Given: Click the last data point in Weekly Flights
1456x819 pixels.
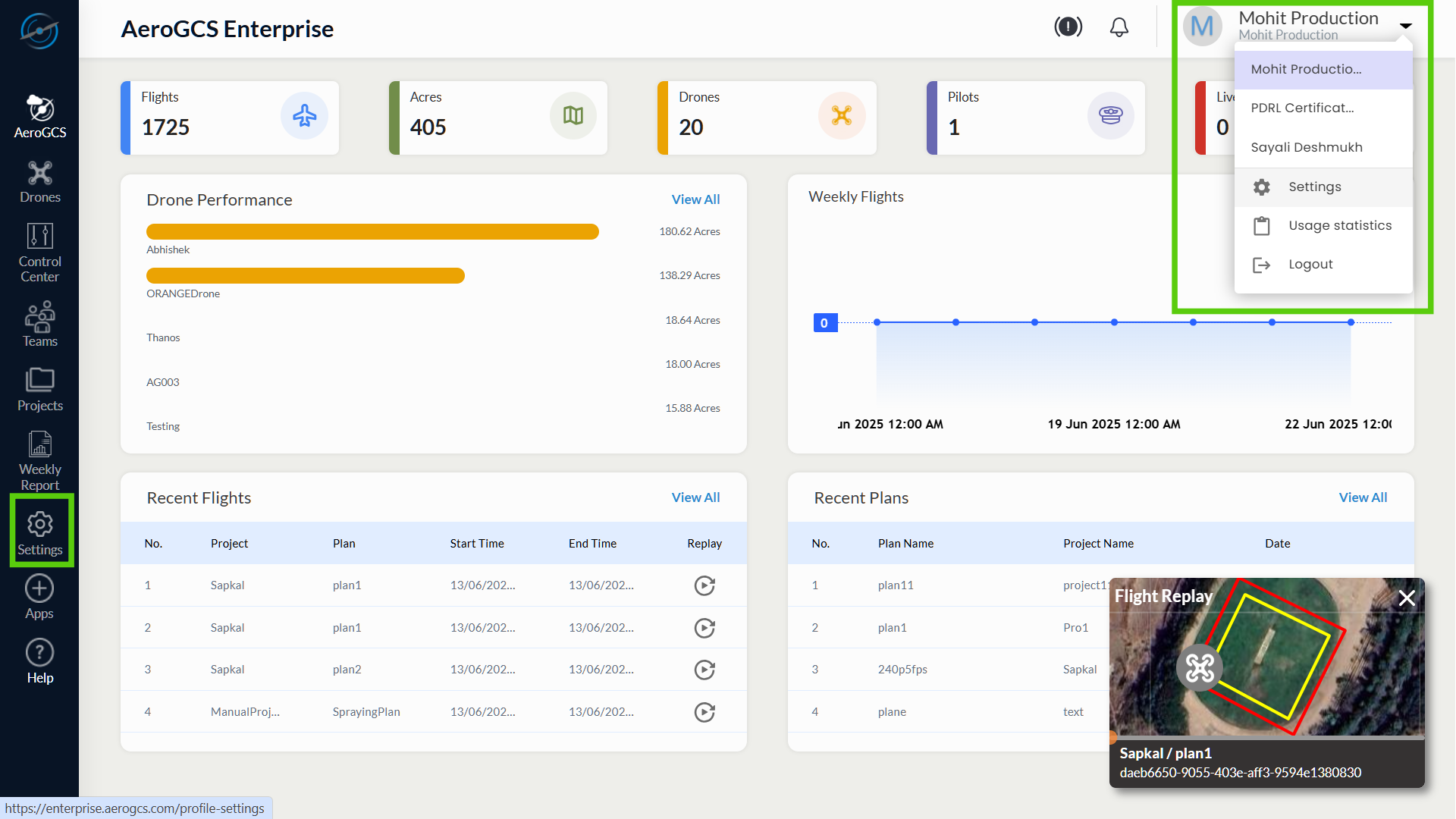Looking at the screenshot, I should (x=1351, y=322).
